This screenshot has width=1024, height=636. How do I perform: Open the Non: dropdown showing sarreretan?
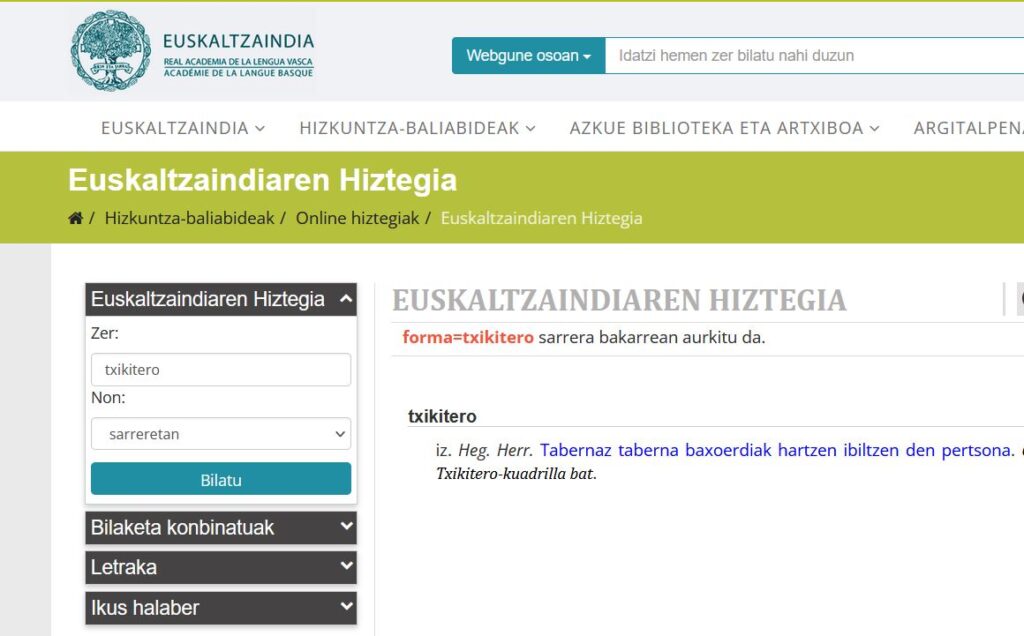point(220,434)
